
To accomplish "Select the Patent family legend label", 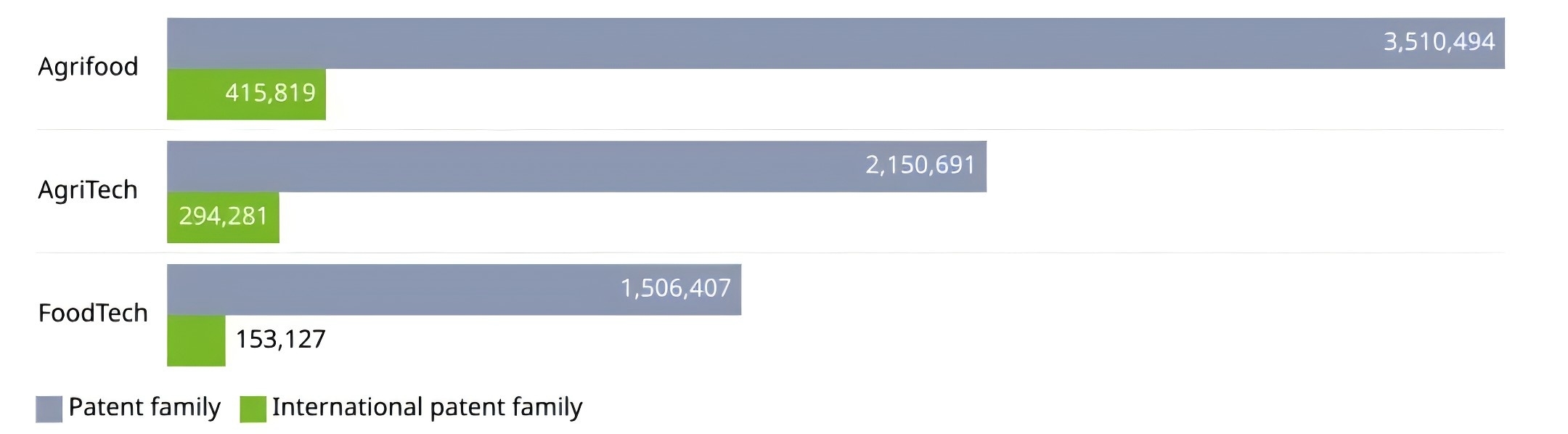I will coord(144,407).
